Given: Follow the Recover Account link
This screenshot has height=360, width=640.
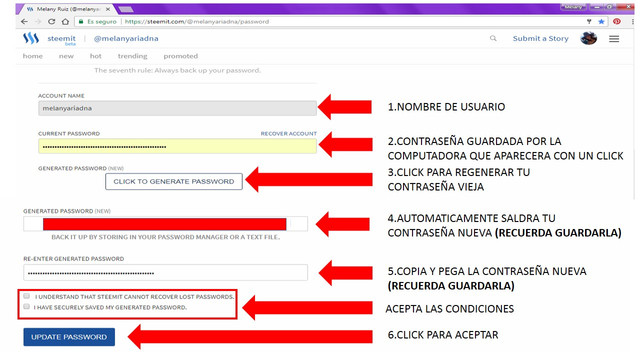Looking at the screenshot, I should point(289,133).
